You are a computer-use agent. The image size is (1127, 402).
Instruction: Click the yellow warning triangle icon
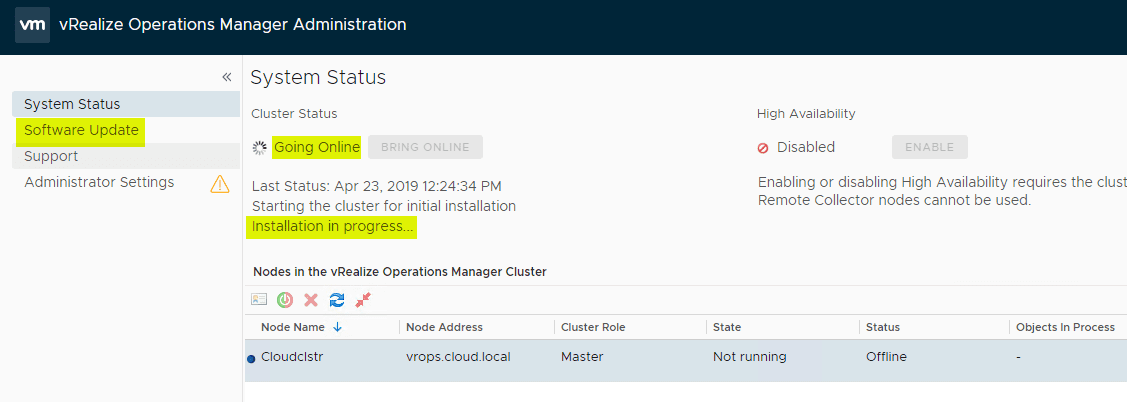(219, 183)
